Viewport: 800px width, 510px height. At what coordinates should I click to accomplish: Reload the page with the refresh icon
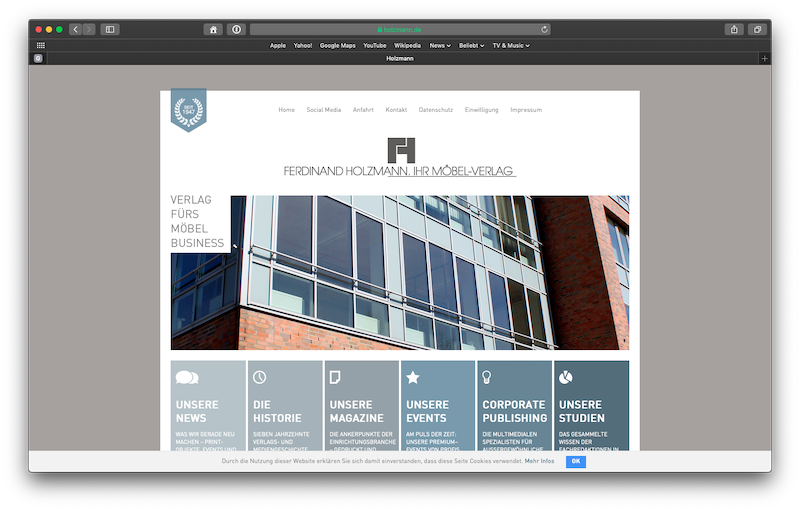tap(544, 30)
